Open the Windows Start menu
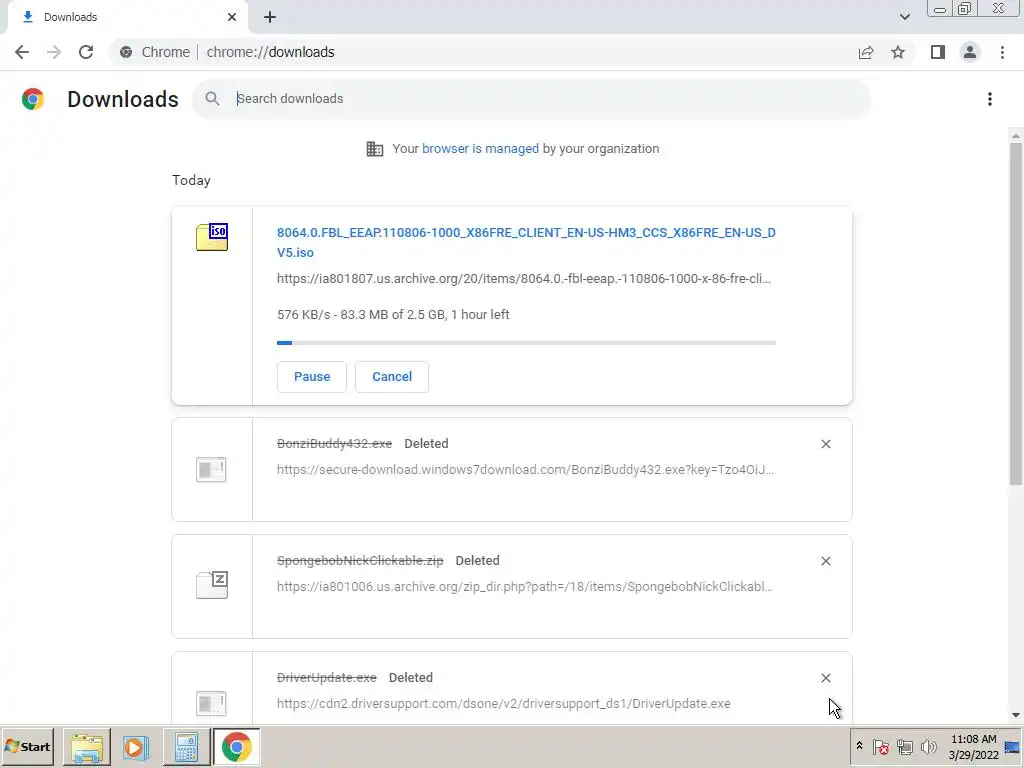 [28, 746]
